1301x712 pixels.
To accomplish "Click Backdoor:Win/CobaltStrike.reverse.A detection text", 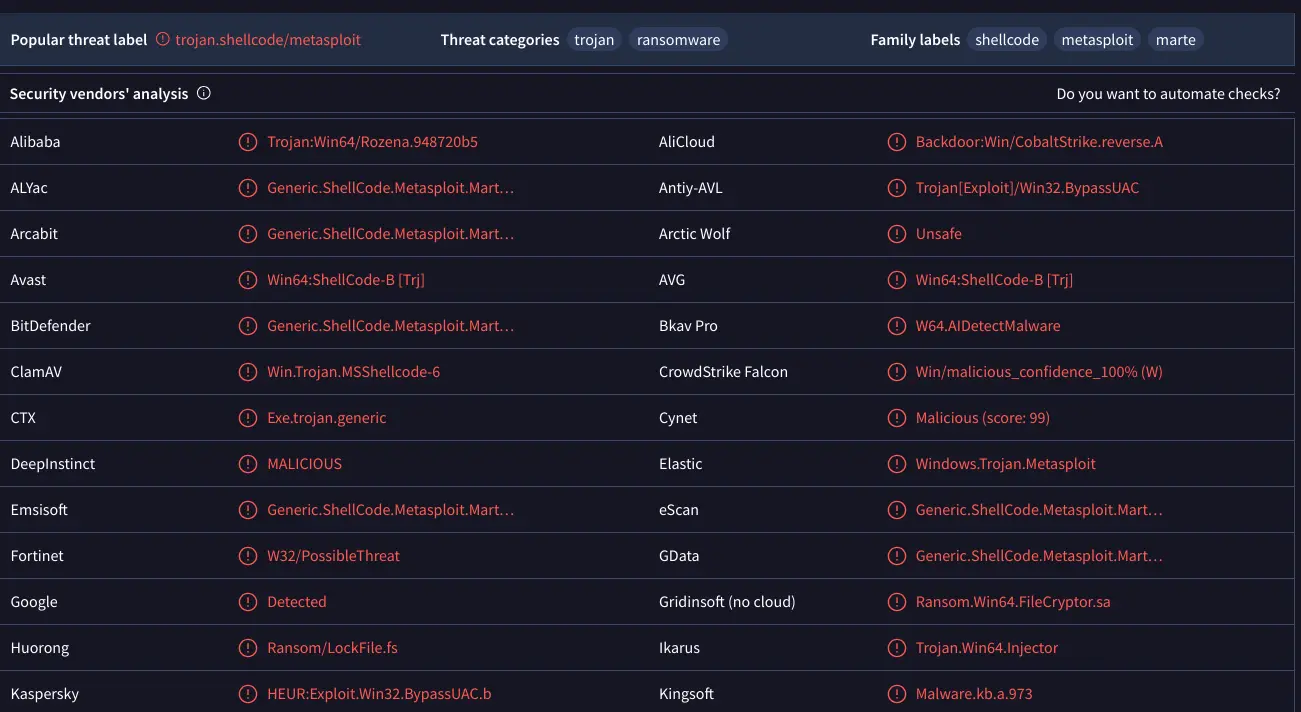I will coord(1039,142).
